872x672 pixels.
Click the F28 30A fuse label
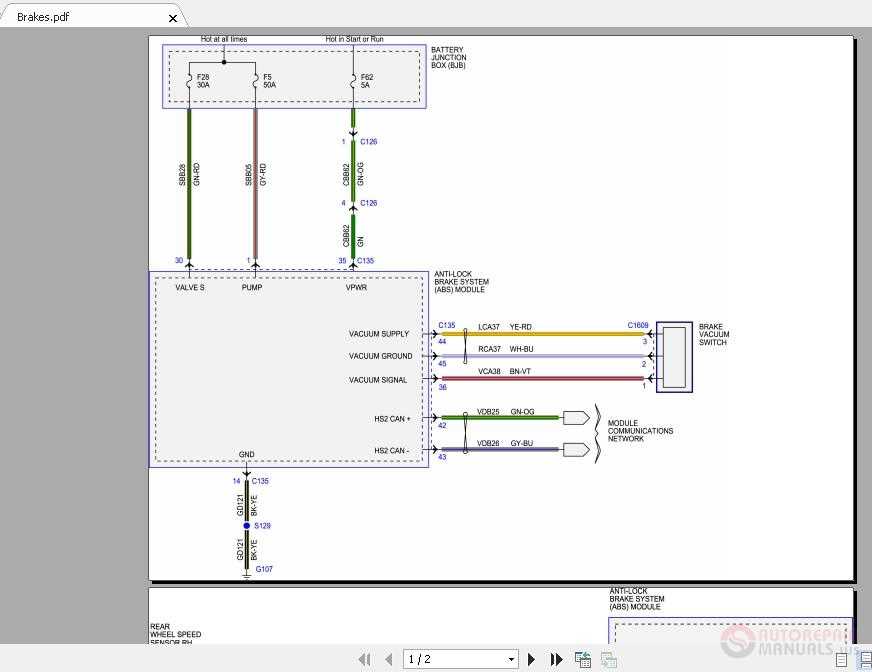203,81
